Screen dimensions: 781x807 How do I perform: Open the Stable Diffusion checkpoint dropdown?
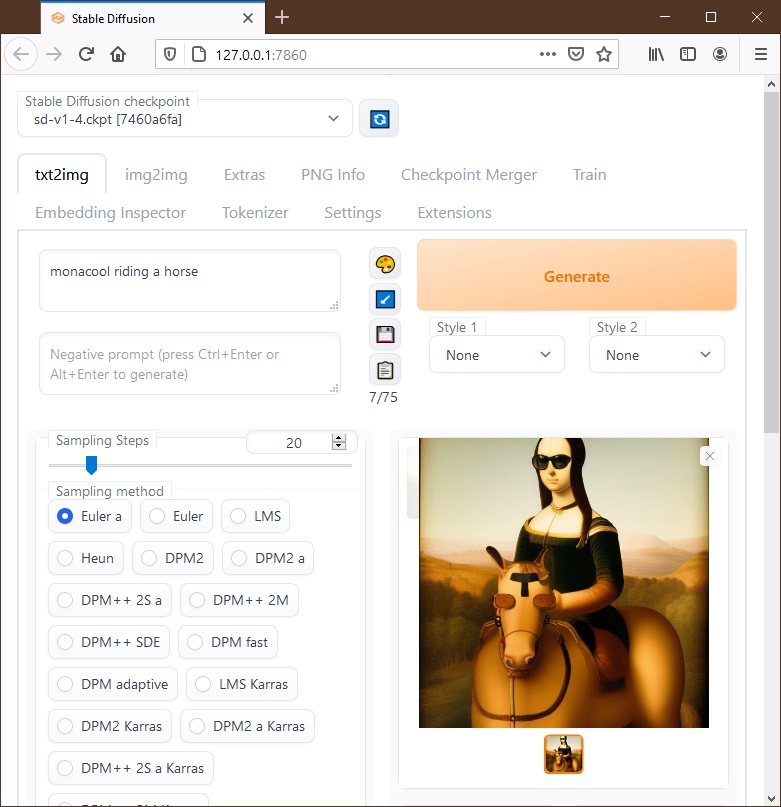[185, 119]
